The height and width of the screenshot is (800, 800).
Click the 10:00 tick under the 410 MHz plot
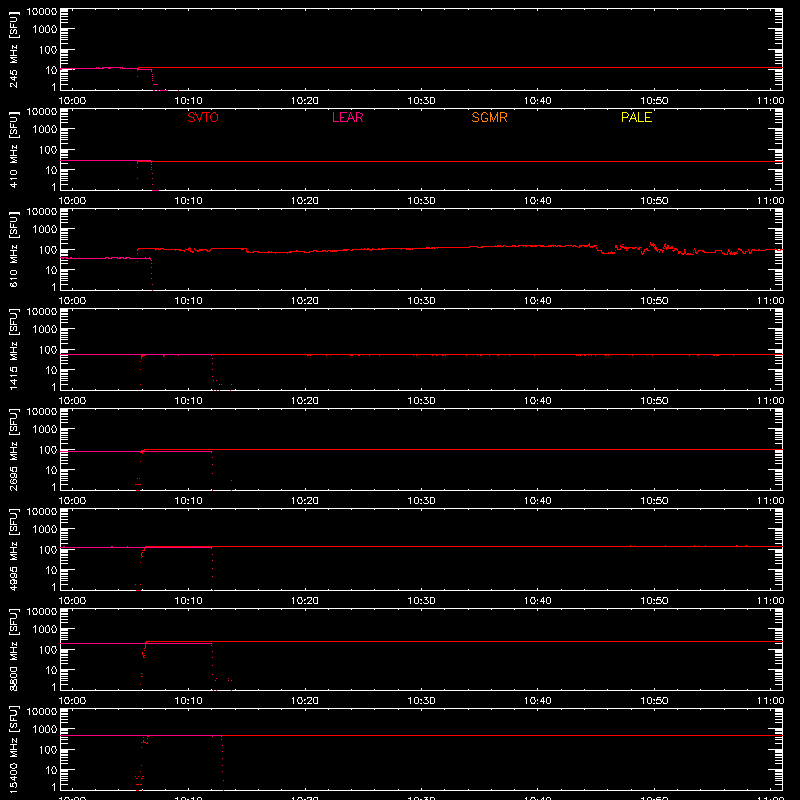point(72,201)
